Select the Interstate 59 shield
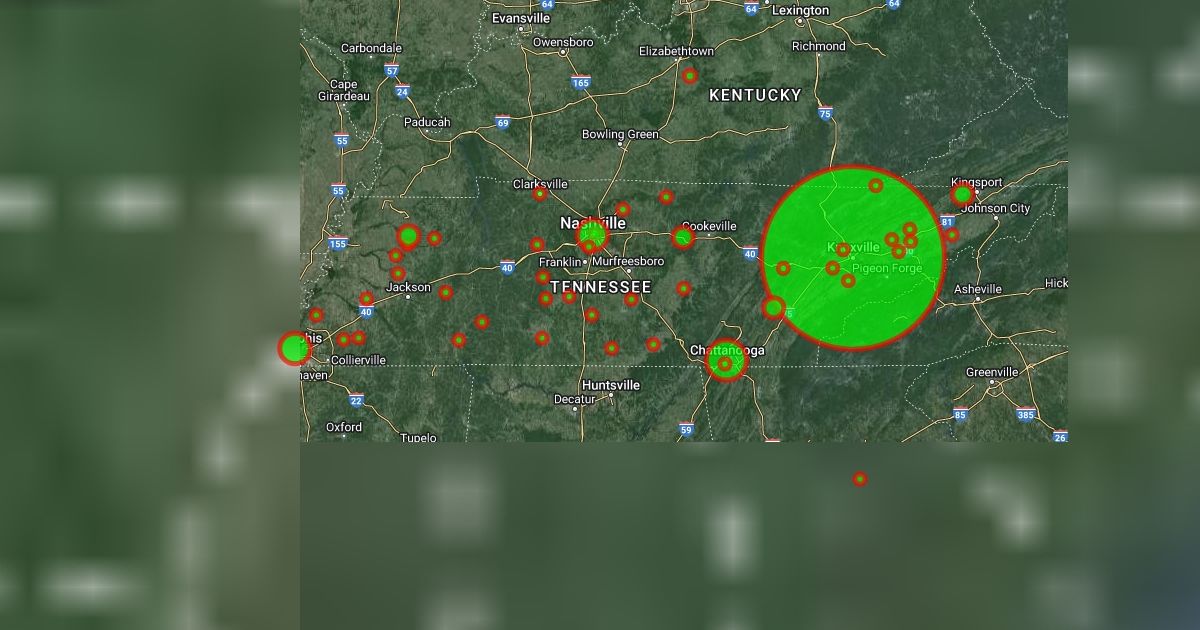 click(x=685, y=430)
